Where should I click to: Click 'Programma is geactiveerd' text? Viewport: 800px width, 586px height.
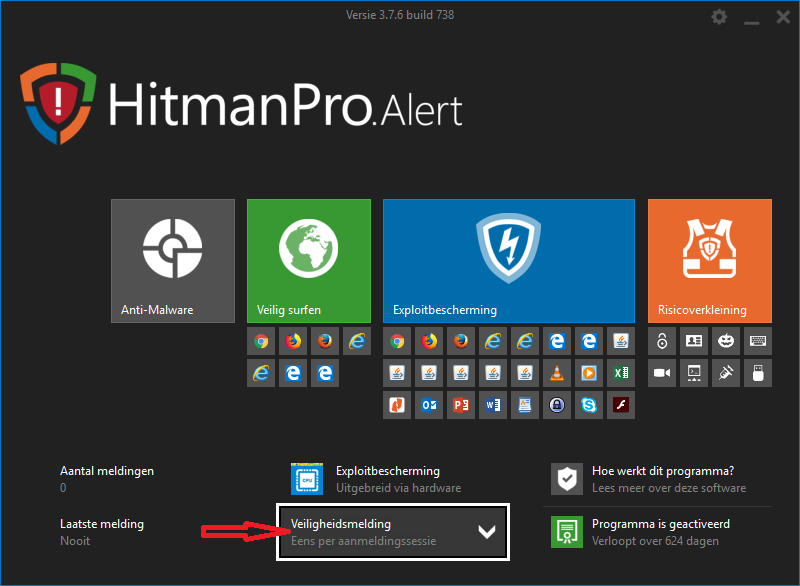[661, 524]
